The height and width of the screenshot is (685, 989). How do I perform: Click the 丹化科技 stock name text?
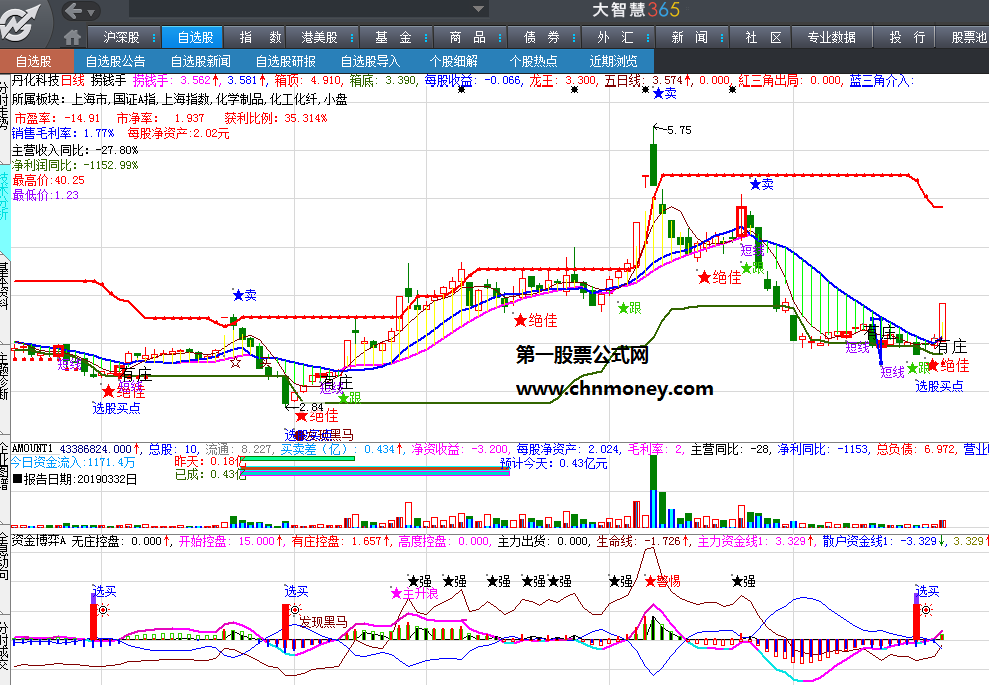click(x=36, y=80)
